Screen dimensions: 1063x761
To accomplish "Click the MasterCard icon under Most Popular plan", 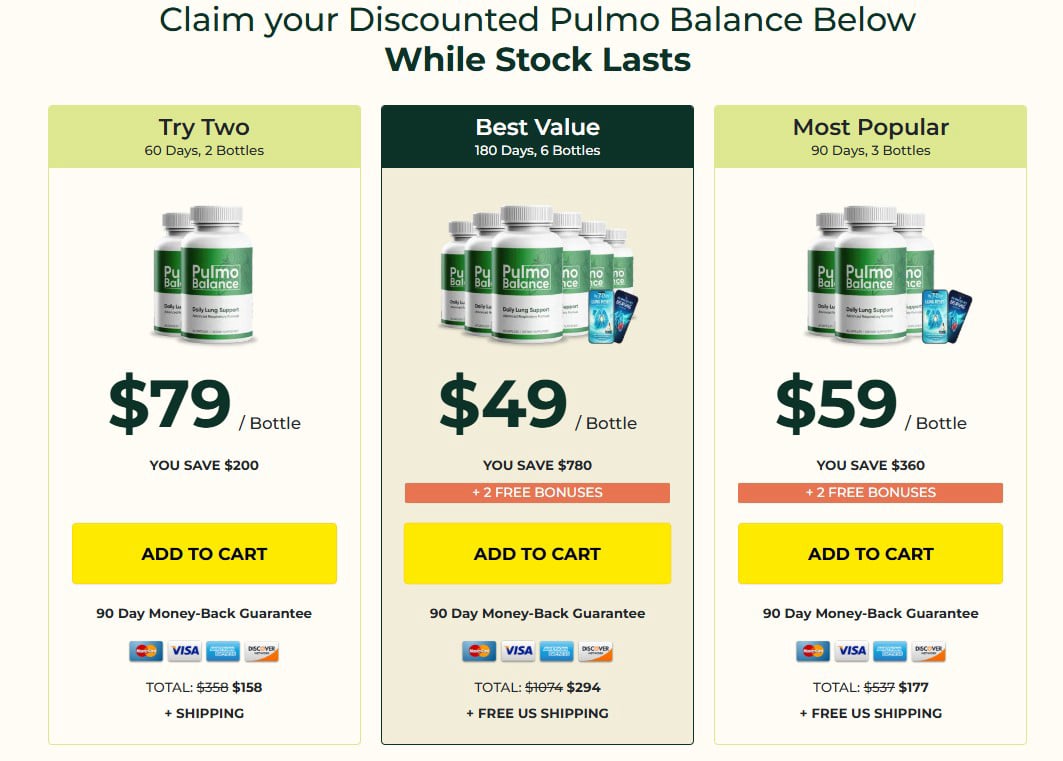I will (811, 650).
